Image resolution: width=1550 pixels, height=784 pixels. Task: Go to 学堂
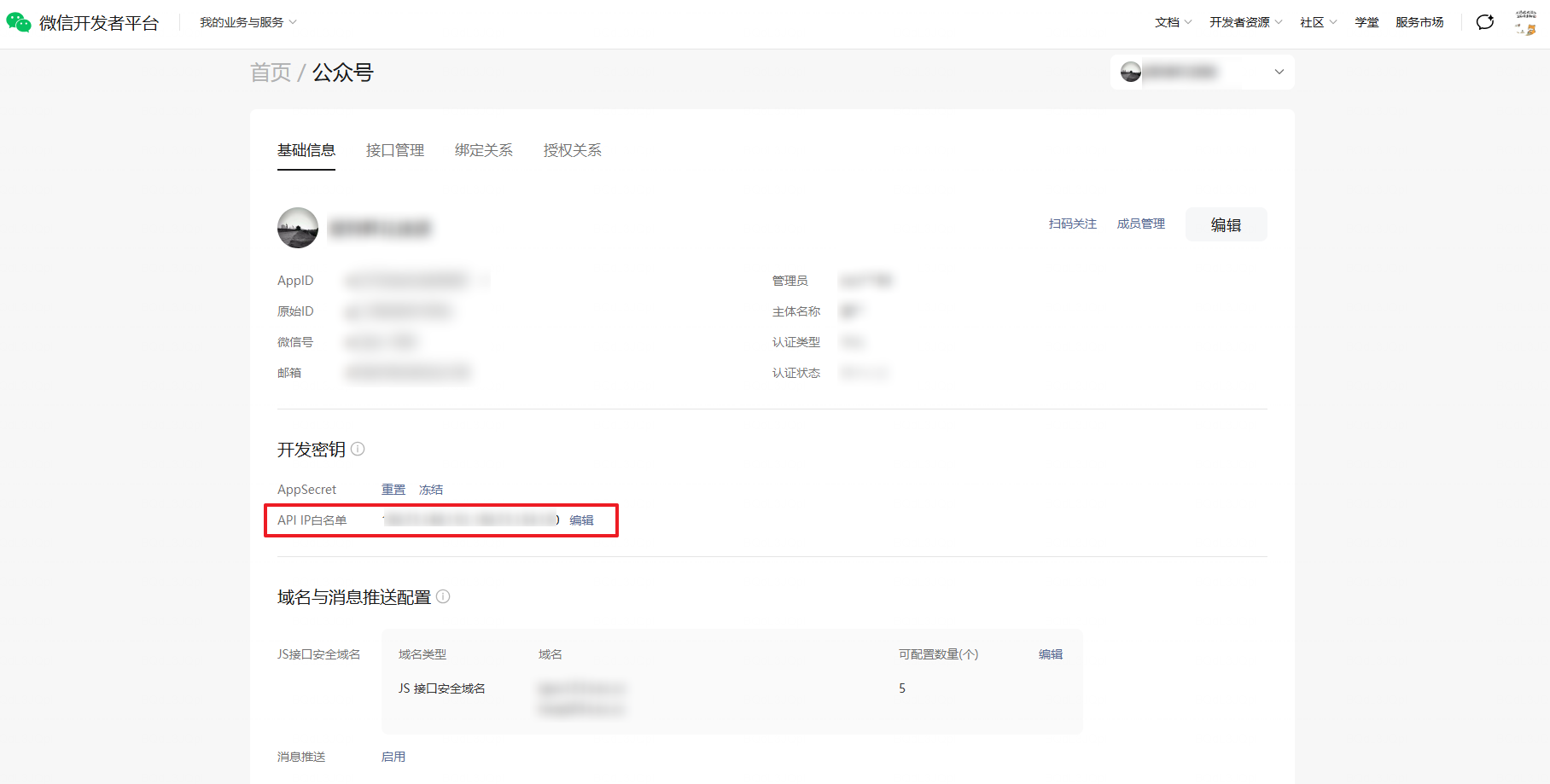(1366, 22)
